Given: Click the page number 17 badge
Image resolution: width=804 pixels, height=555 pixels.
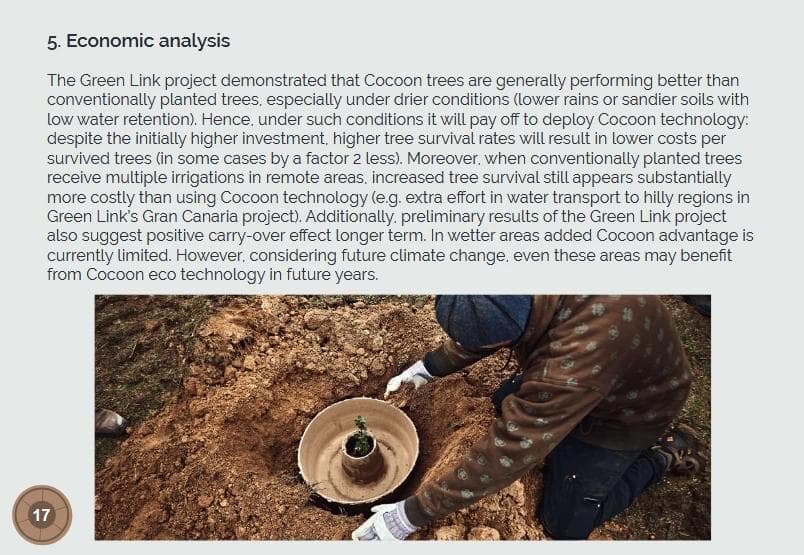Looking at the screenshot, I should 41,515.
